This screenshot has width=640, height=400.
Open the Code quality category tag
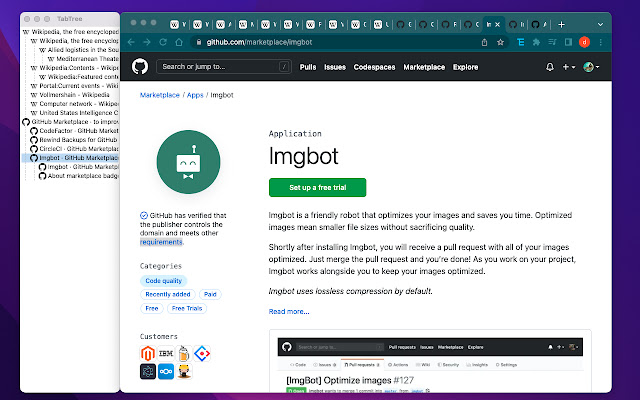click(165, 281)
